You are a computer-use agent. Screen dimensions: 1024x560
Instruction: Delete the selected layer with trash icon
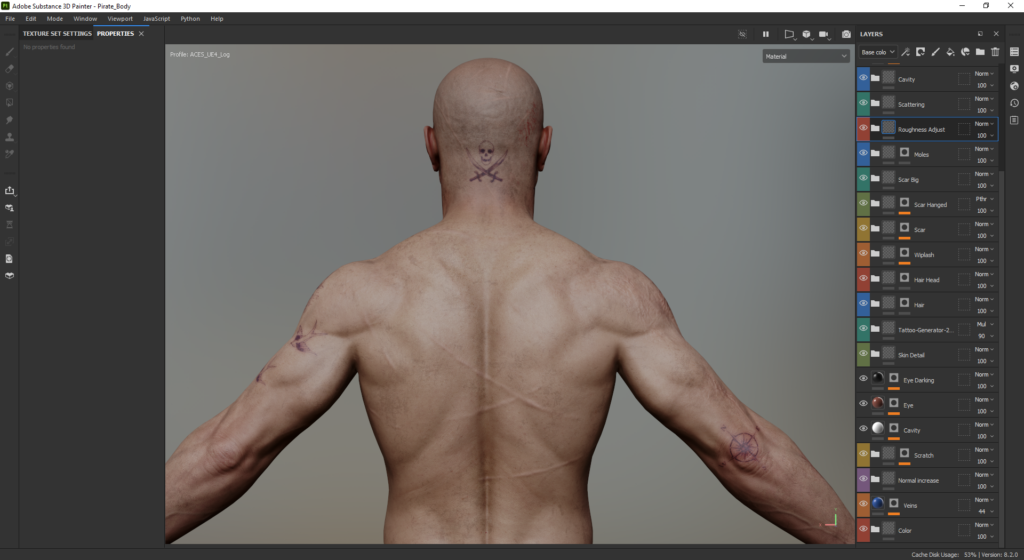995,52
